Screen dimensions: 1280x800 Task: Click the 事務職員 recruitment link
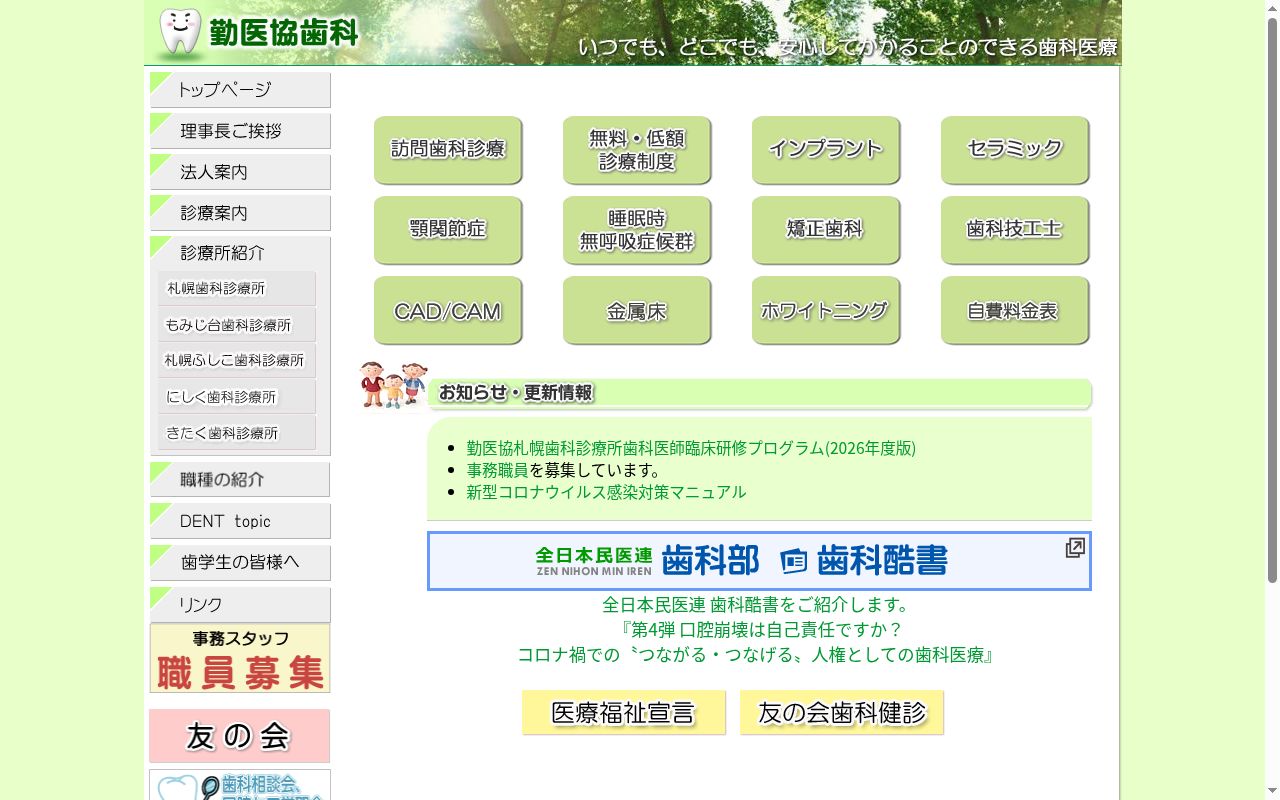[497, 470]
